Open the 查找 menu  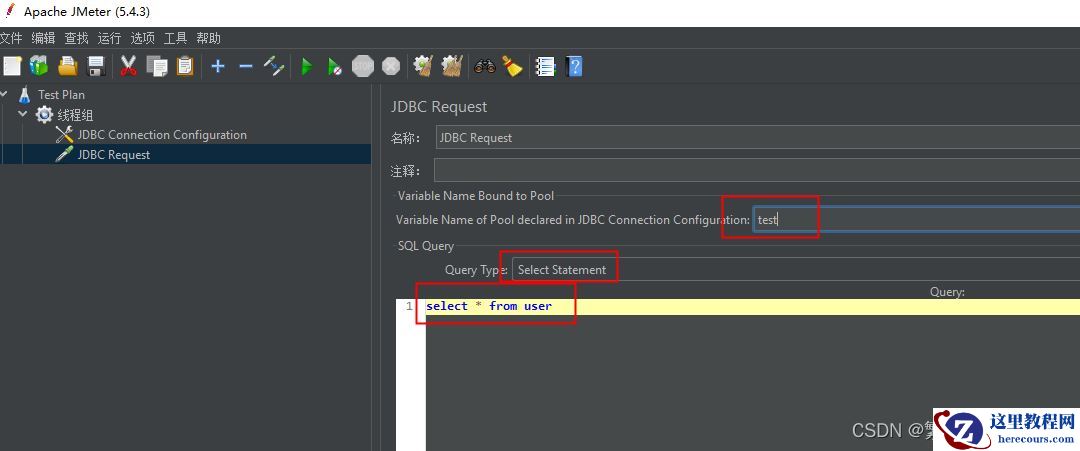coord(76,38)
